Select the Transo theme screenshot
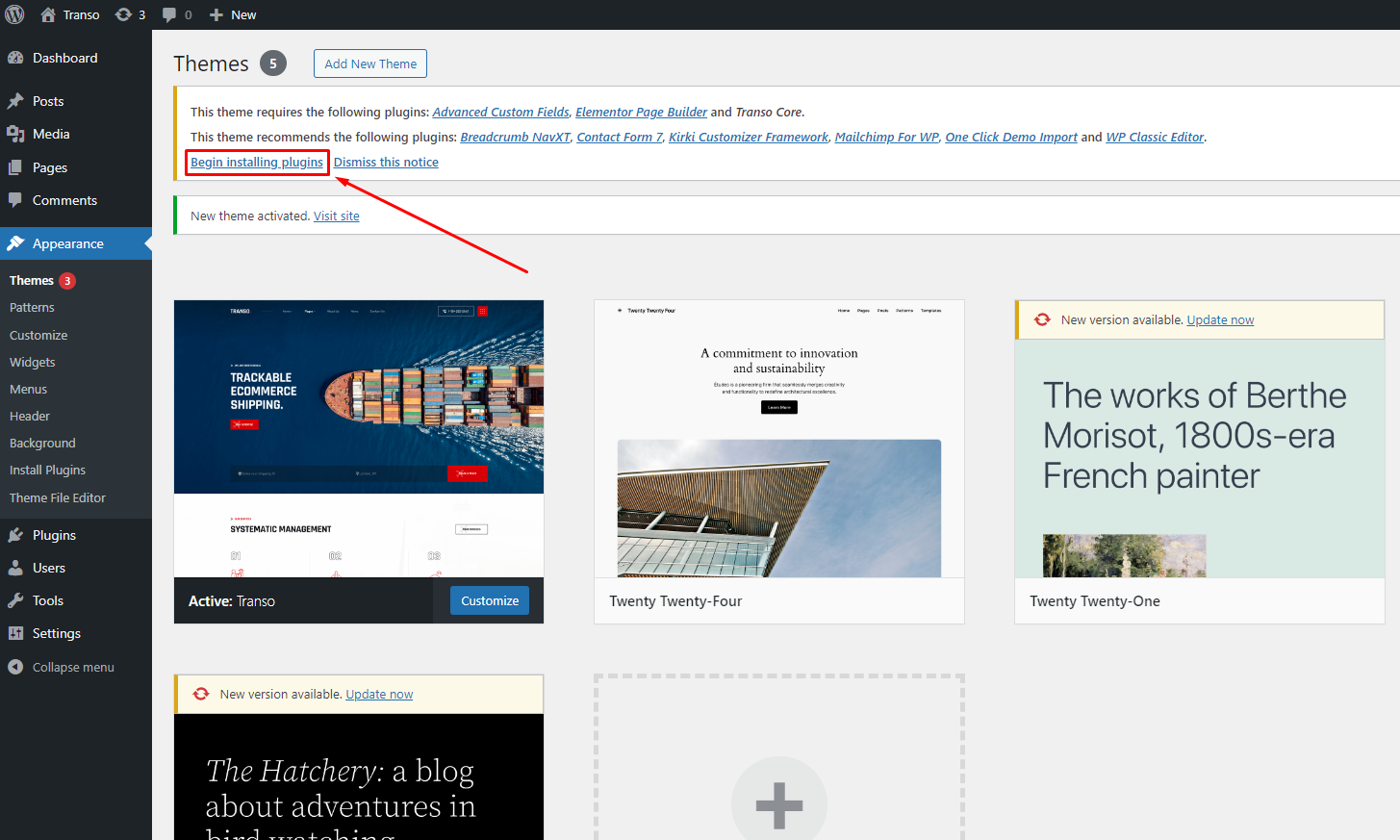 click(359, 439)
